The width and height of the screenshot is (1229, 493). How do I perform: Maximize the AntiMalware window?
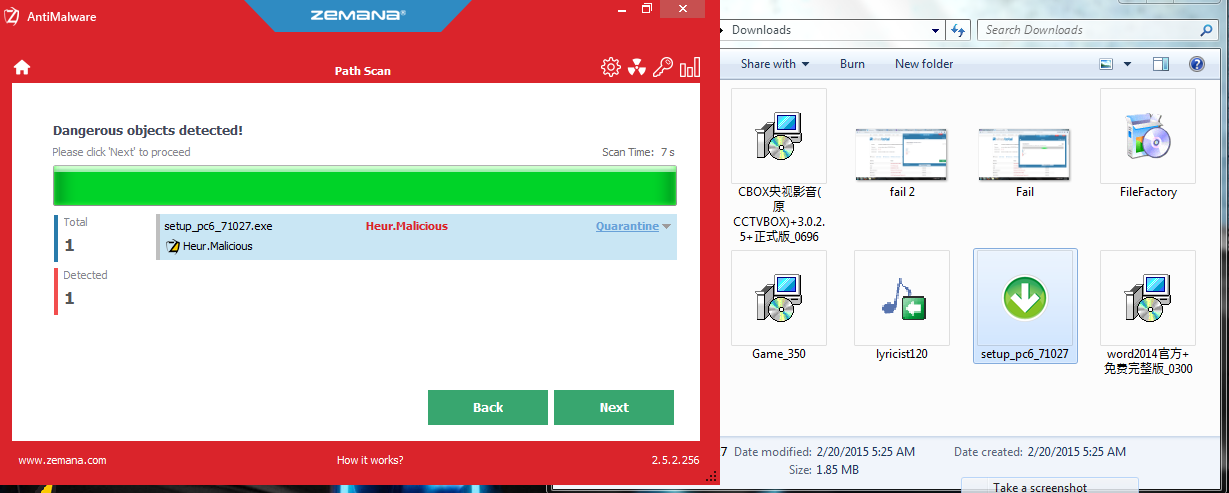(x=647, y=9)
